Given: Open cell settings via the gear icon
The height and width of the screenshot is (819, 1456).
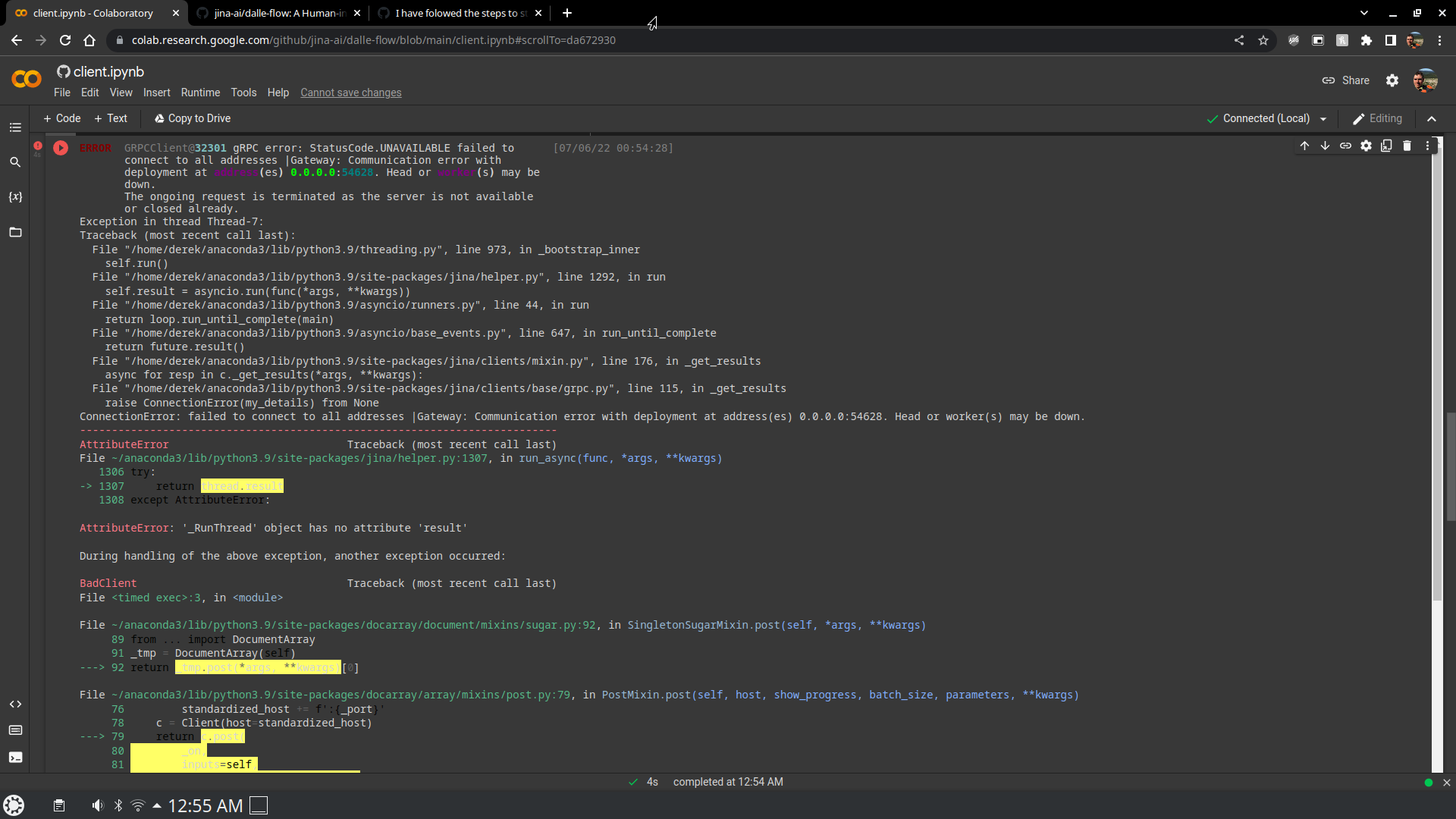Looking at the screenshot, I should (x=1367, y=146).
